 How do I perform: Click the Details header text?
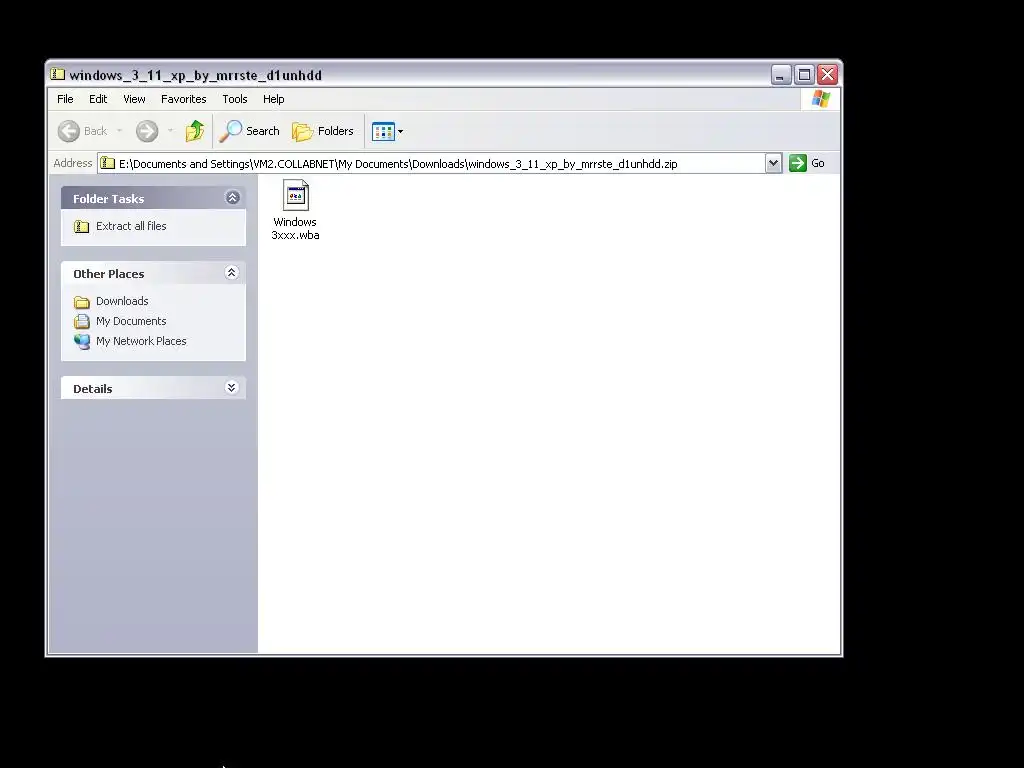point(93,389)
